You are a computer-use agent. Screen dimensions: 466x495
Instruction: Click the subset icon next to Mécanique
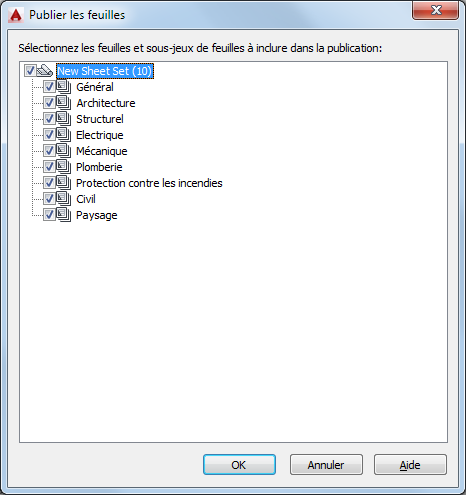(x=63, y=151)
